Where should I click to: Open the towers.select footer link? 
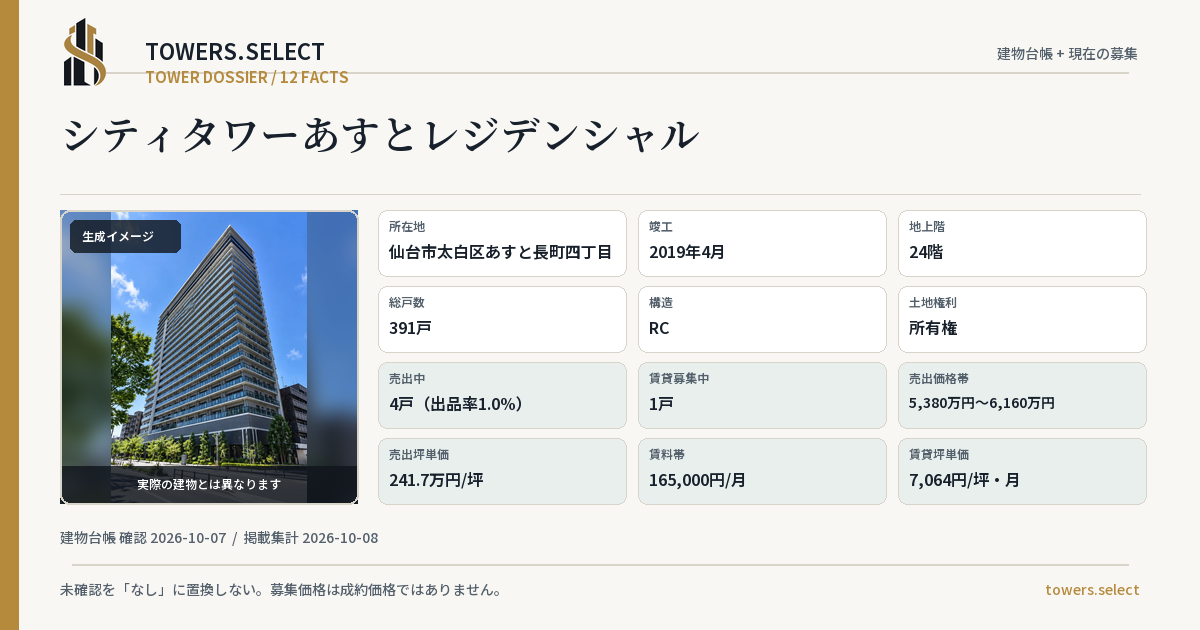tap(1092, 590)
